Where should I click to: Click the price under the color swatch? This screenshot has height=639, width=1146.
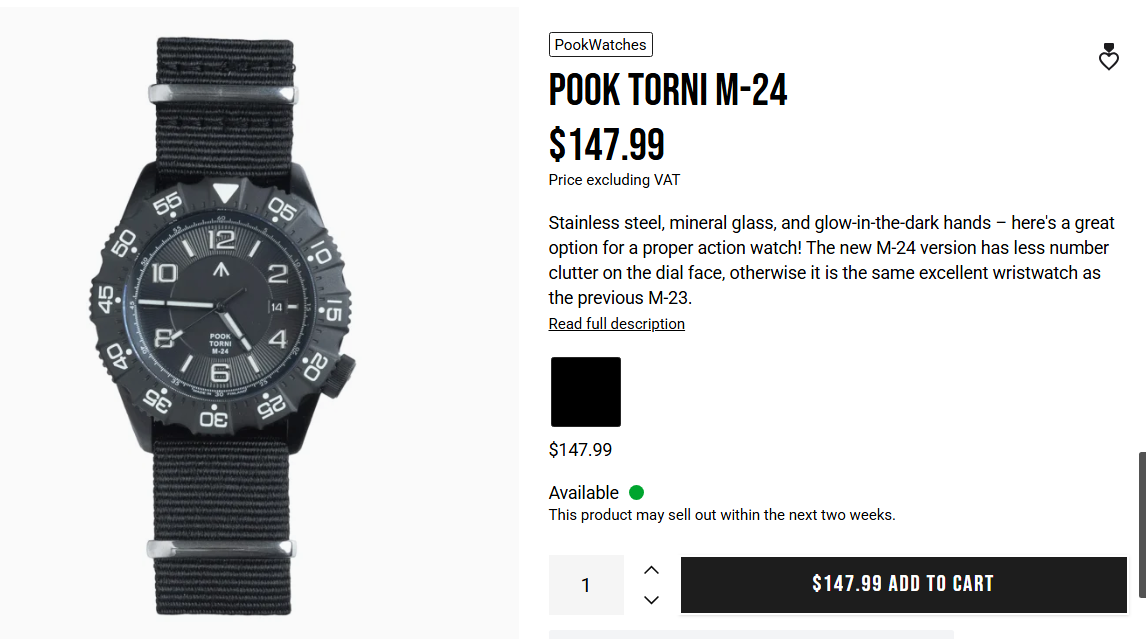[x=580, y=450]
